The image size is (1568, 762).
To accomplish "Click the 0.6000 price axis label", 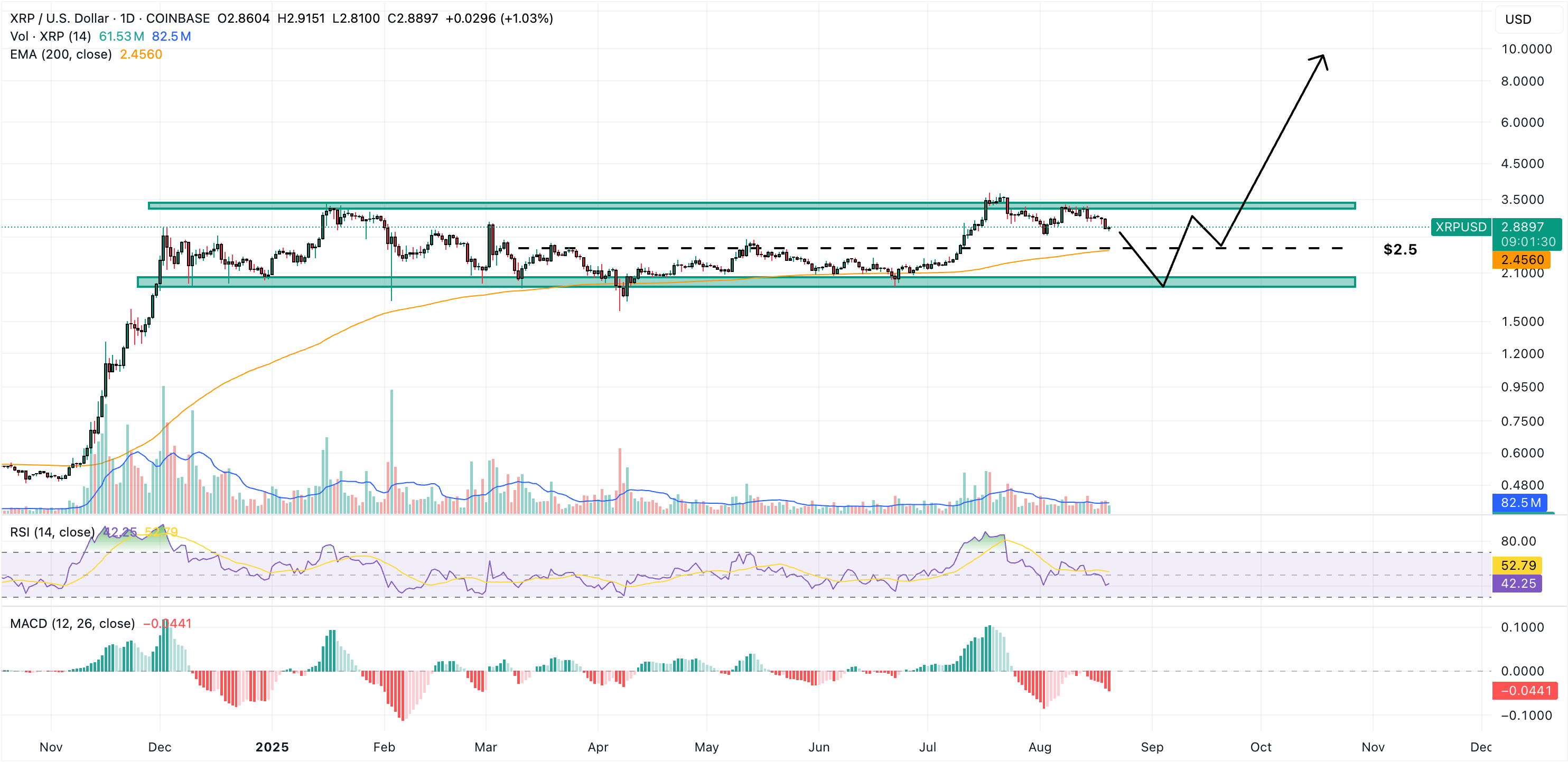I will point(1523,453).
